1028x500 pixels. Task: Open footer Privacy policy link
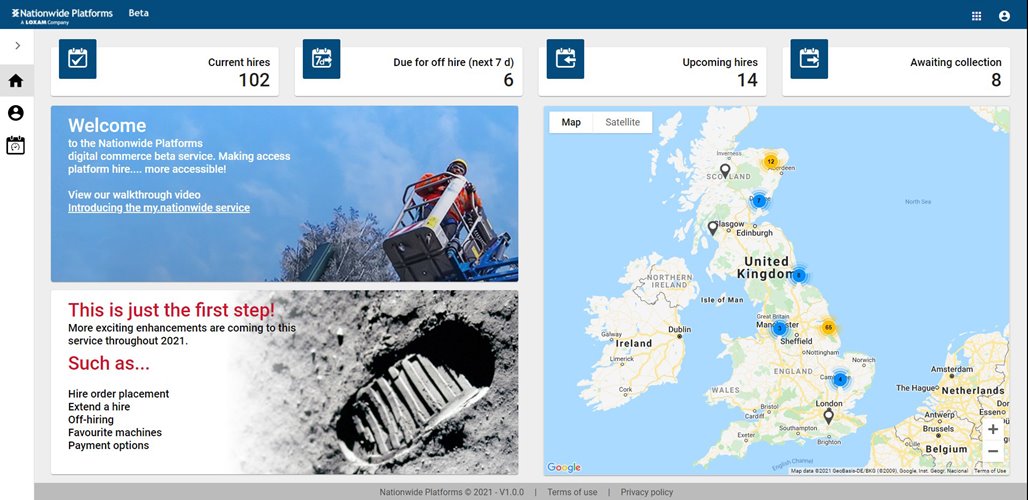646,492
